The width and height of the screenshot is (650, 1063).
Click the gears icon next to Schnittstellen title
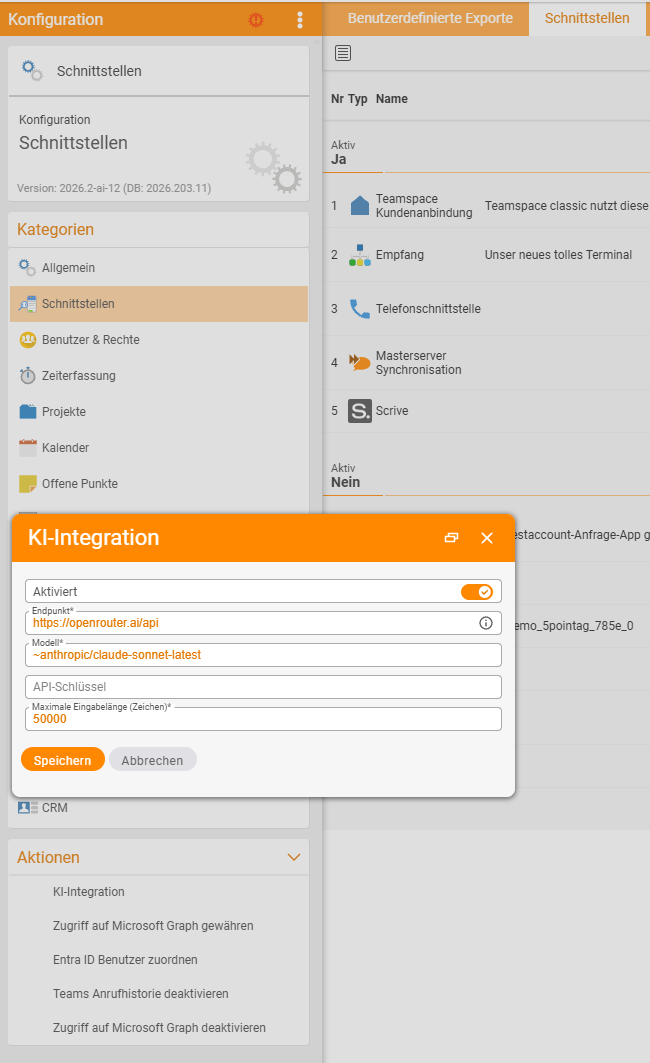pos(32,71)
